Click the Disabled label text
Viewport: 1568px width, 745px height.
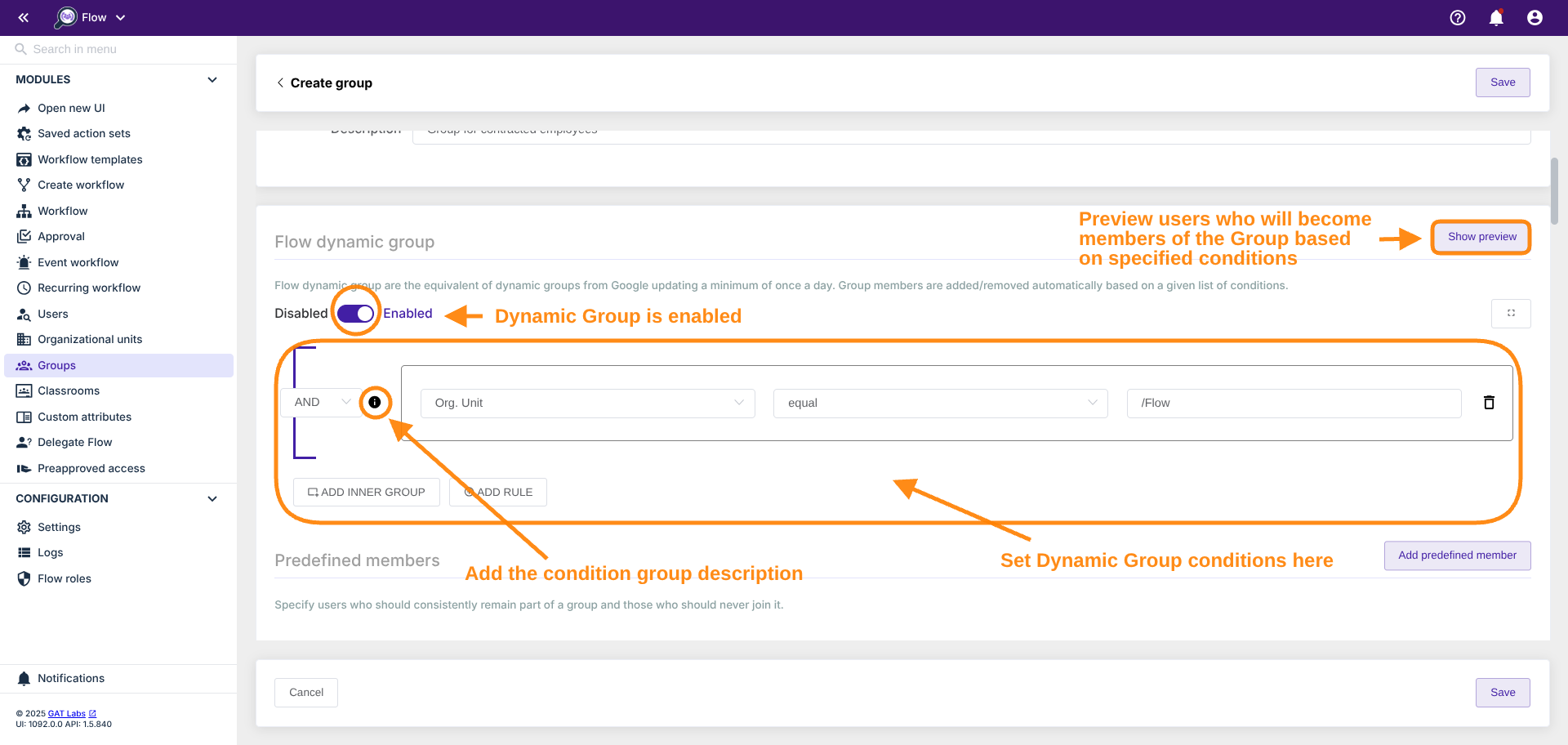(x=301, y=314)
